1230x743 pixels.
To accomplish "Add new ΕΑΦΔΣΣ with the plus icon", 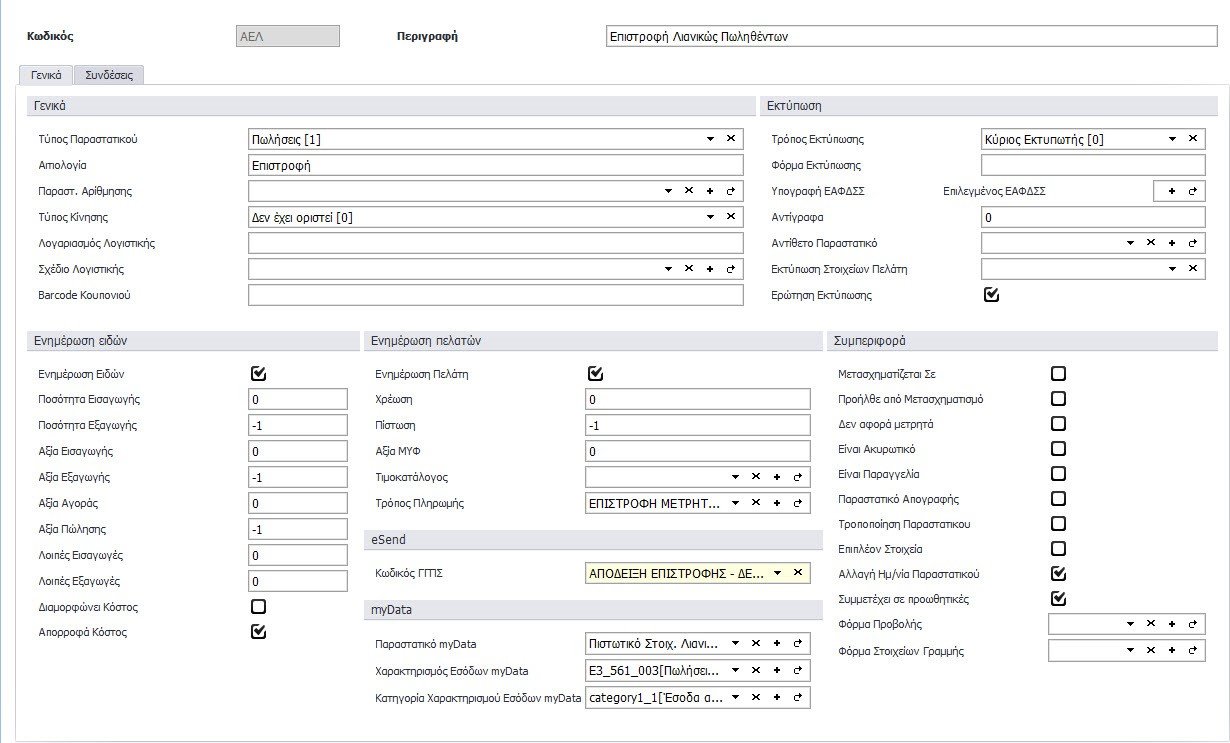I will 1172,191.
